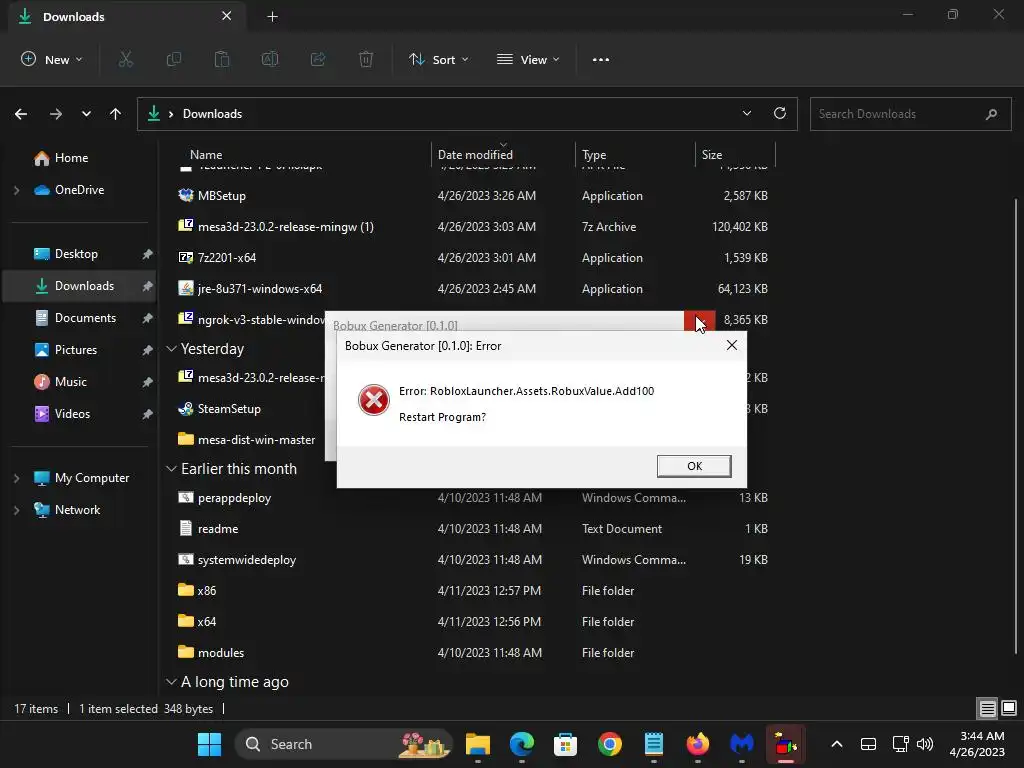Collapse the Earlier this month group
1024x768 pixels.
pos(171,469)
